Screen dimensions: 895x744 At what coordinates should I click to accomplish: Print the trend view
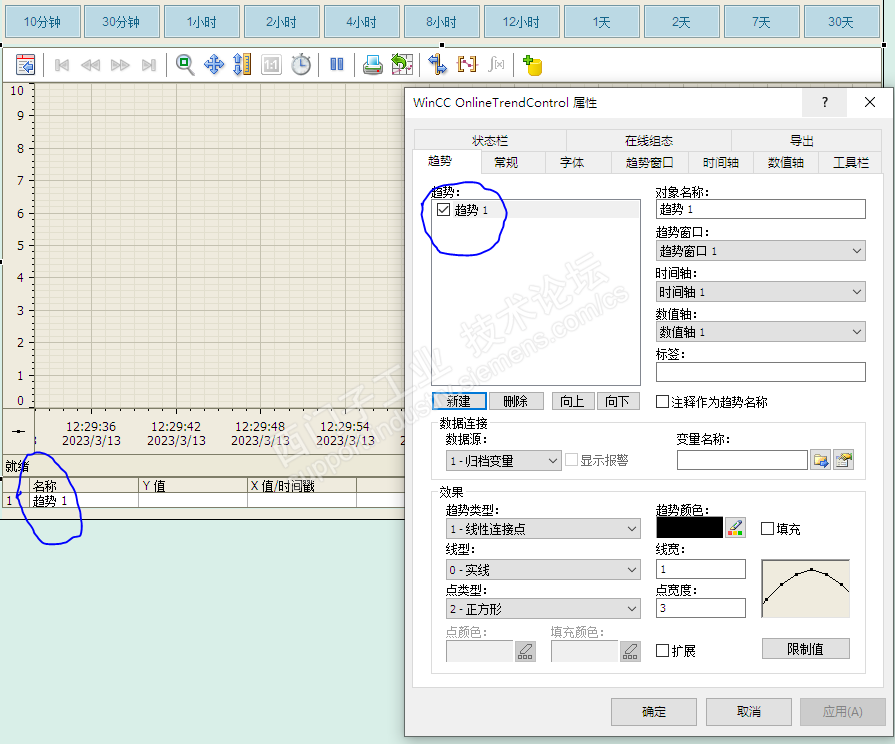coord(373,65)
